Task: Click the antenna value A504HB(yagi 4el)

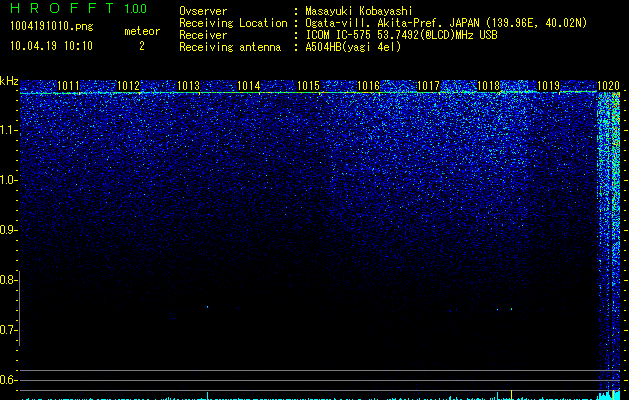Action: 353,47
